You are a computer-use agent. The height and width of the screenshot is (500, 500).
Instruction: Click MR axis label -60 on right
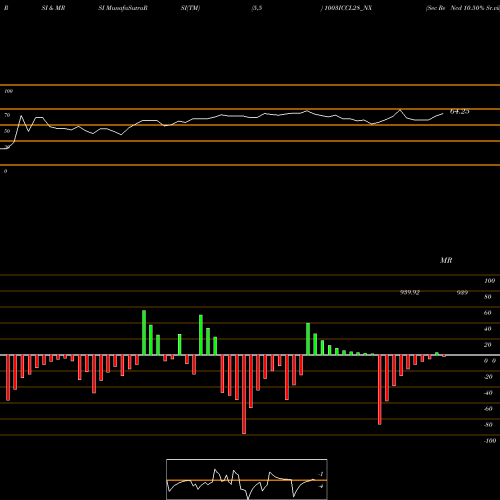pos(488,409)
